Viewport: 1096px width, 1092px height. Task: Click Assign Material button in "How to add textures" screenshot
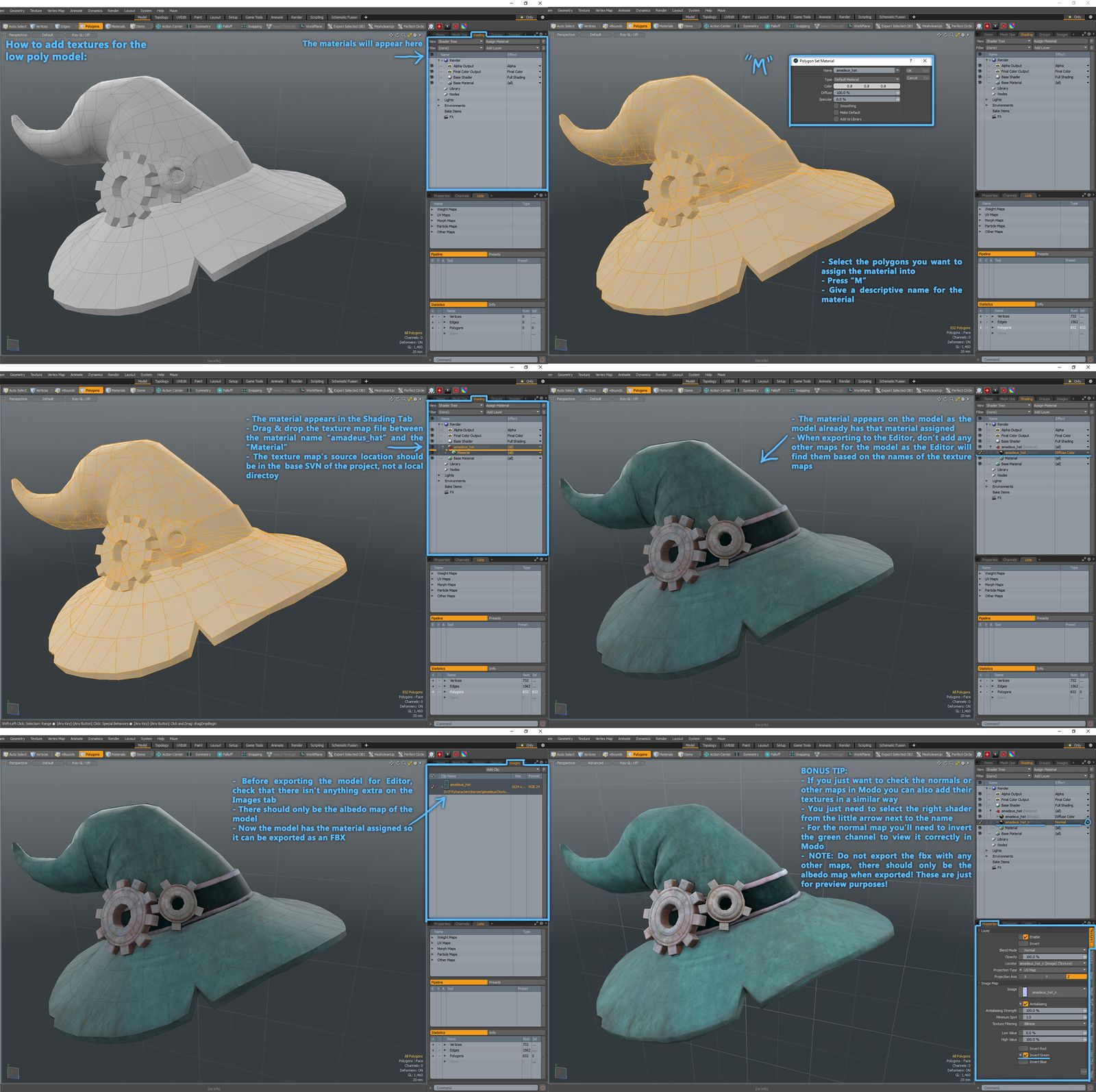[x=512, y=41]
